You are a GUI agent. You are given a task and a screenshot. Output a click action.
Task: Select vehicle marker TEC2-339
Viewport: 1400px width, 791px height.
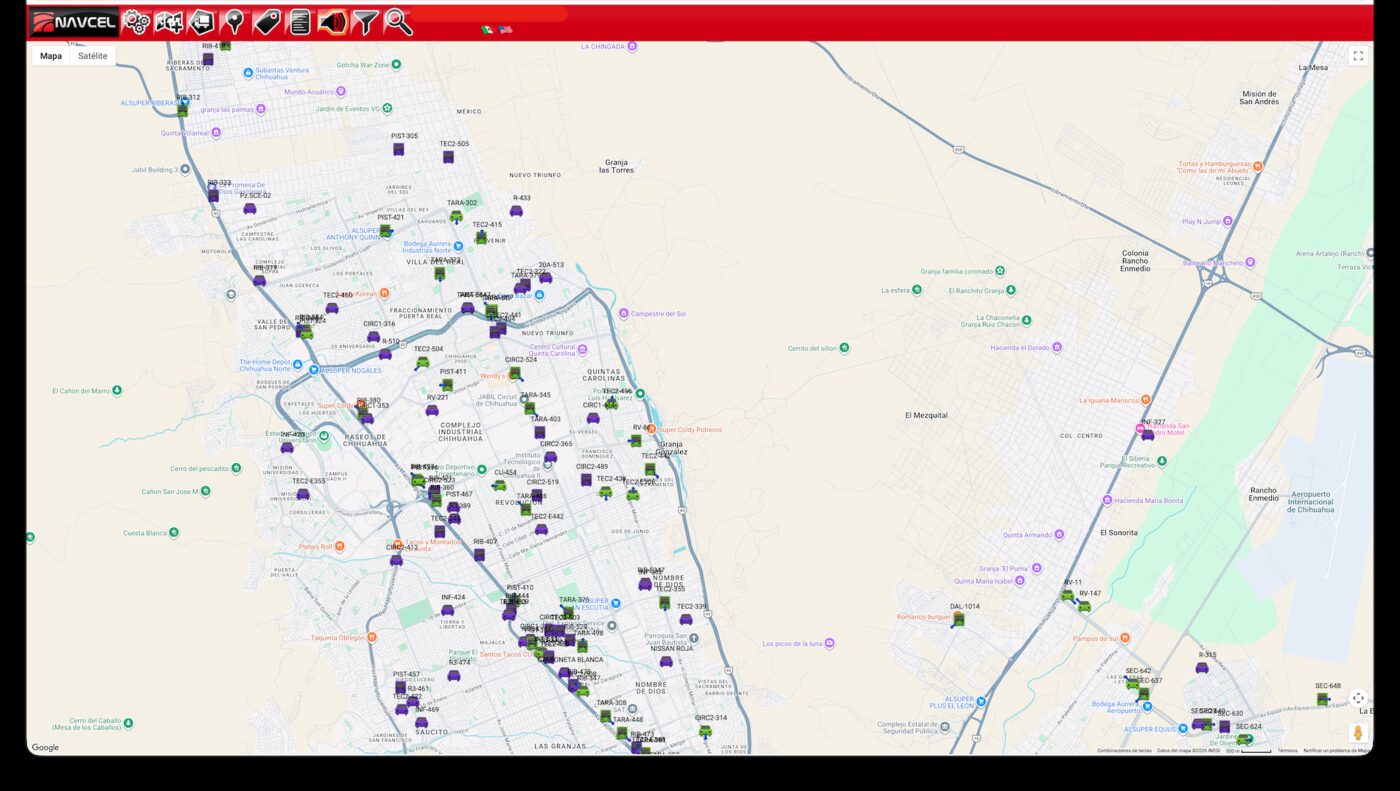point(686,619)
